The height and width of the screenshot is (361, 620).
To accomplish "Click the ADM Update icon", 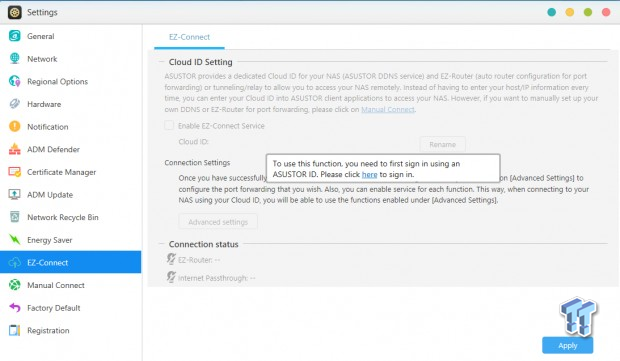I will [15, 194].
